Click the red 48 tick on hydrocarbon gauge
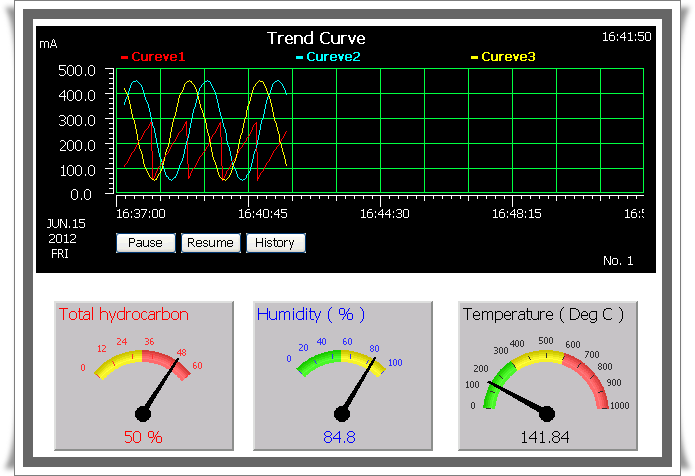Screen dimensions: 695x476 click(182, 353)
